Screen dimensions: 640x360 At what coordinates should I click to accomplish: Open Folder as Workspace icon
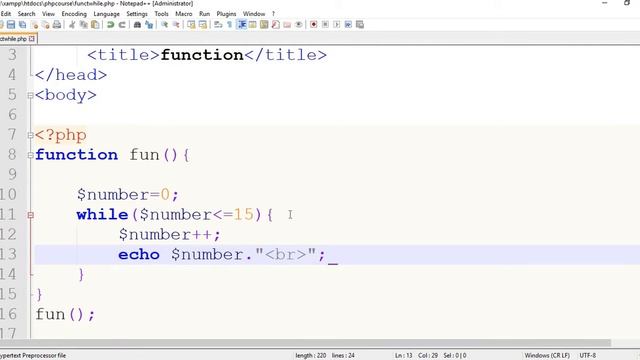[x=287, y=25]
